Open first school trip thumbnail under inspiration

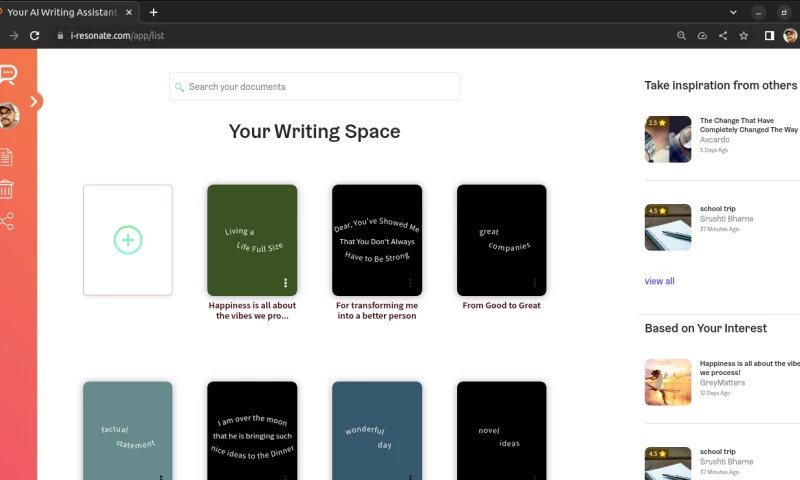tap(668, 228)
